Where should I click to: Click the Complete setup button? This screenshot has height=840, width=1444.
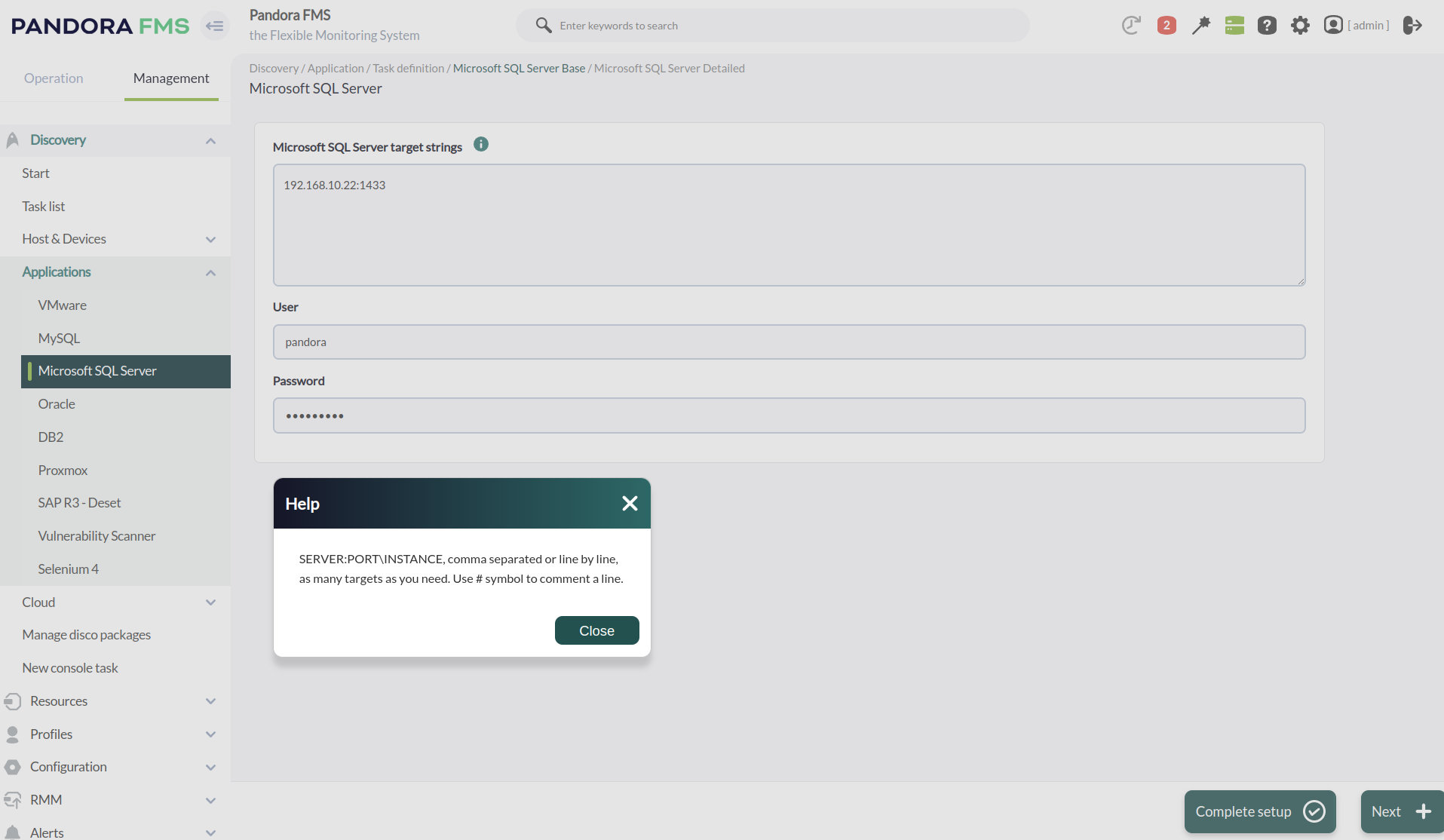pos(1259,811)
